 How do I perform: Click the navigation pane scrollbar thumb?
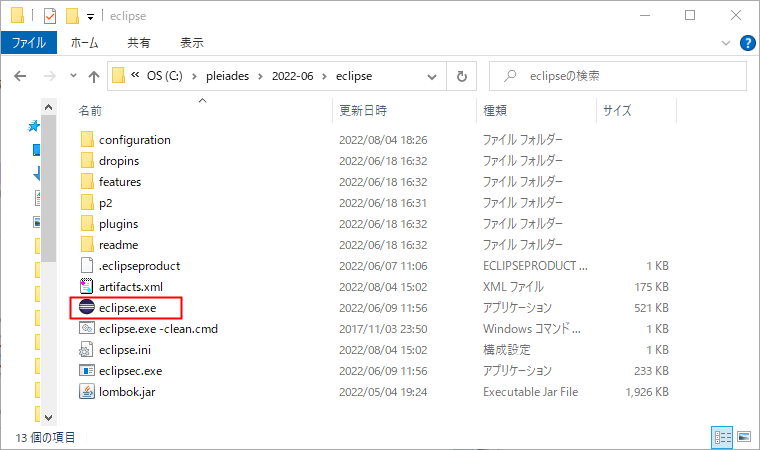click(48, 189)
